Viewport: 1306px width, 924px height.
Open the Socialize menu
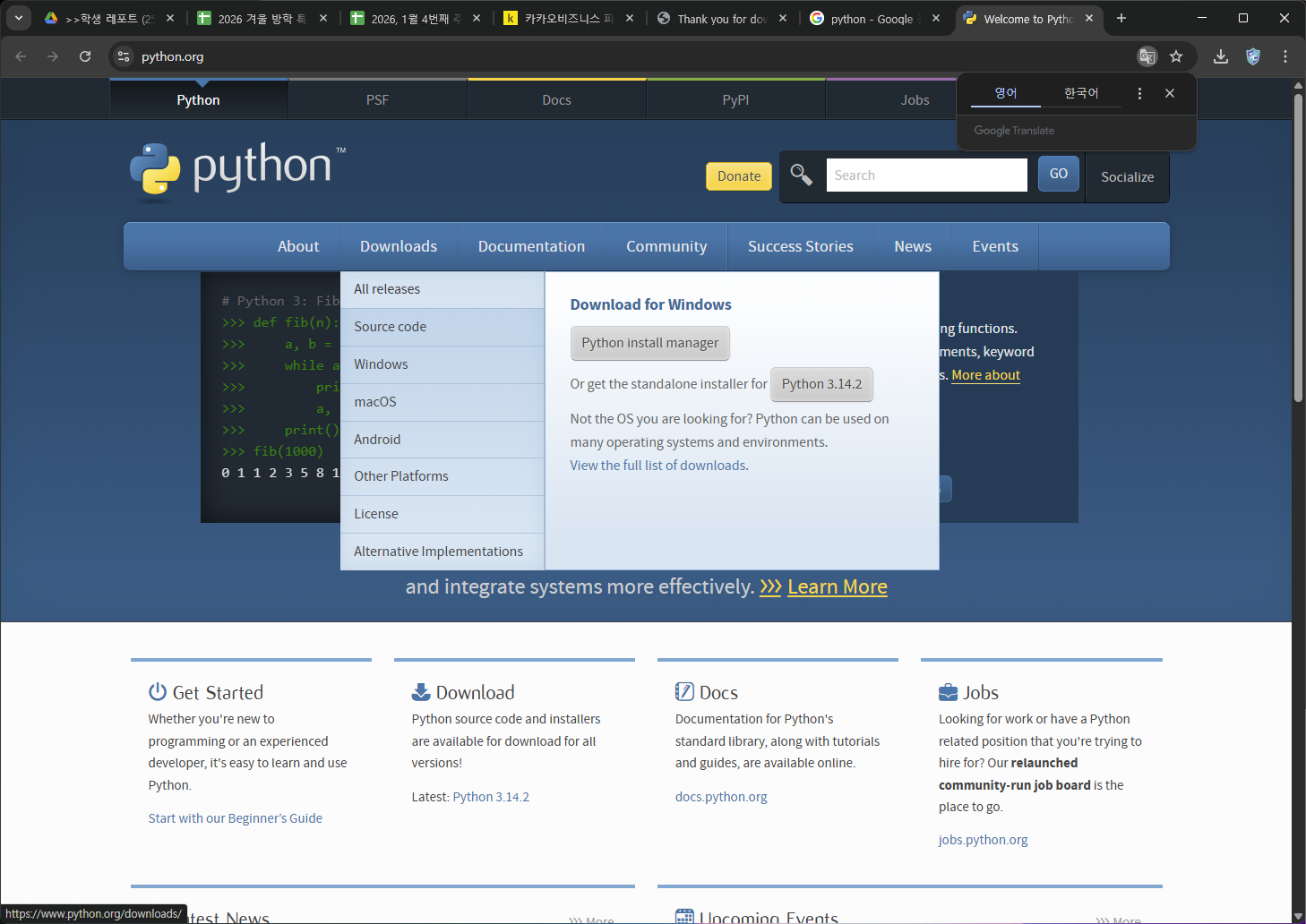1127,176
